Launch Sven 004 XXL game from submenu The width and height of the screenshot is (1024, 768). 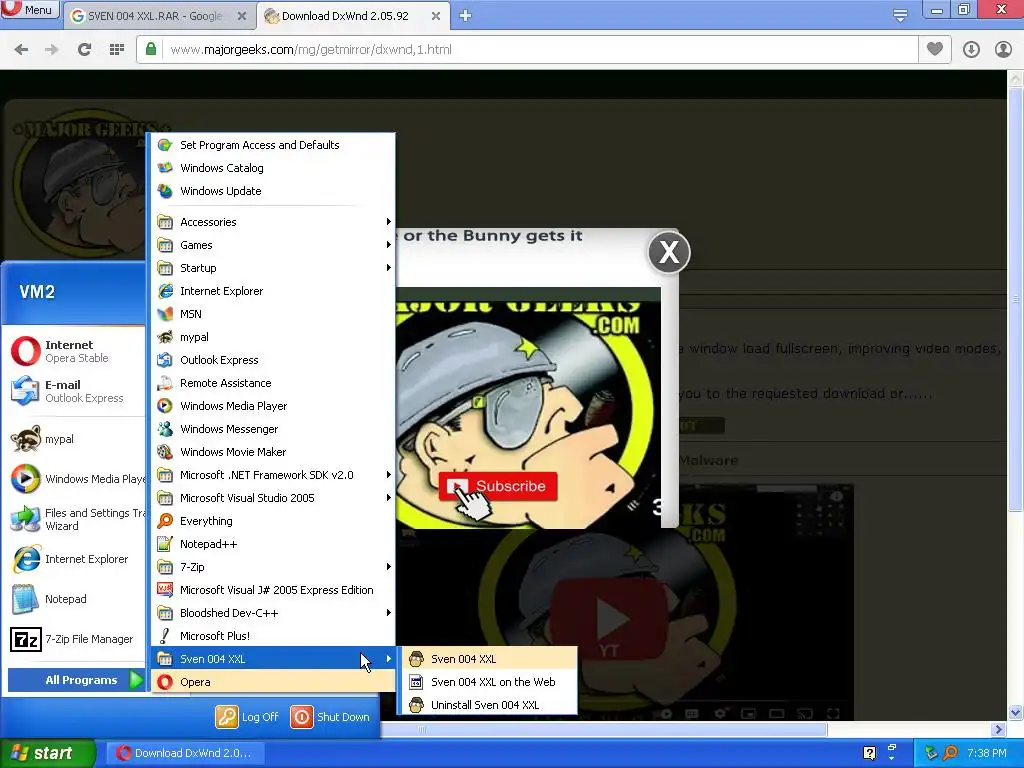pos(488,659)
